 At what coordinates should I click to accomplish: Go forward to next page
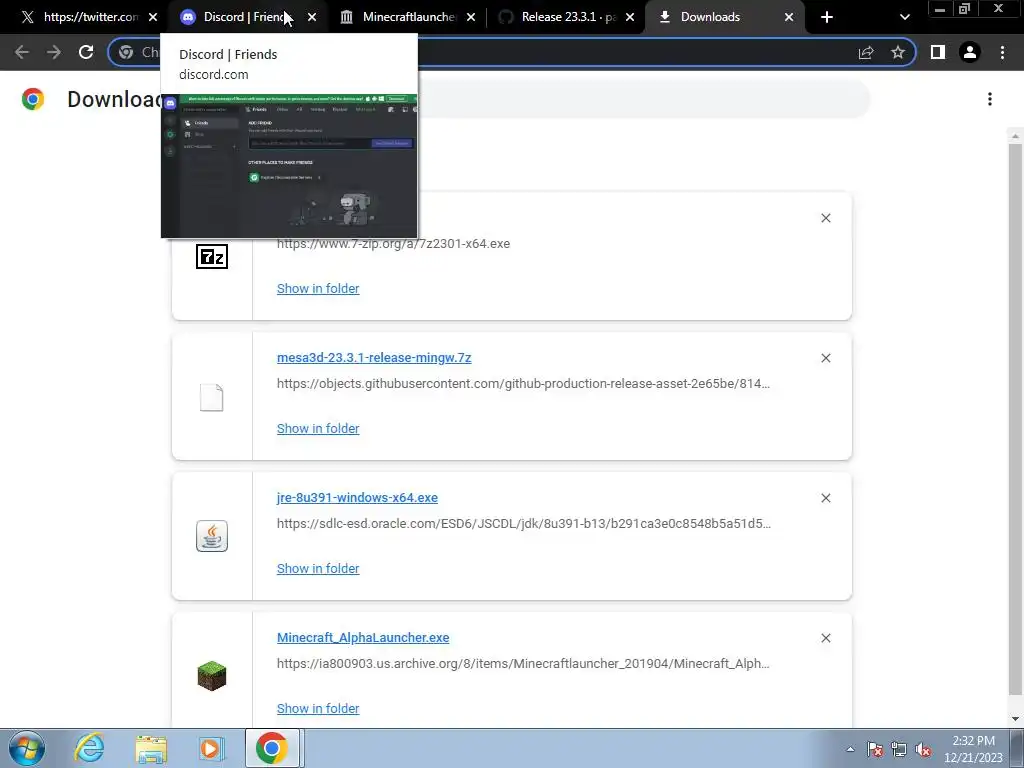54,52
